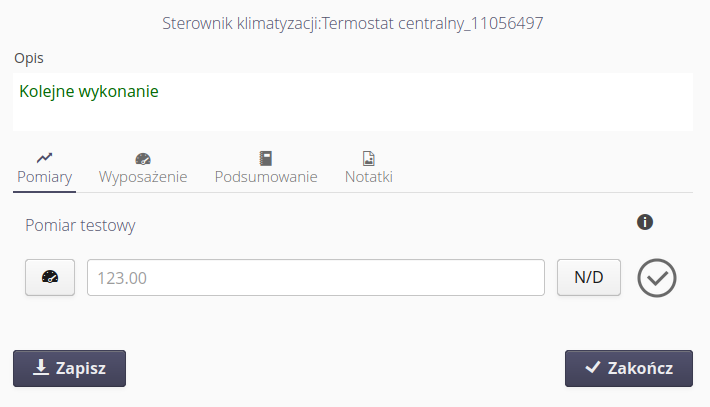Click the document icon above Notatki
The height and width of the screenshot is (407, 710).
click(x=368, y=158)
